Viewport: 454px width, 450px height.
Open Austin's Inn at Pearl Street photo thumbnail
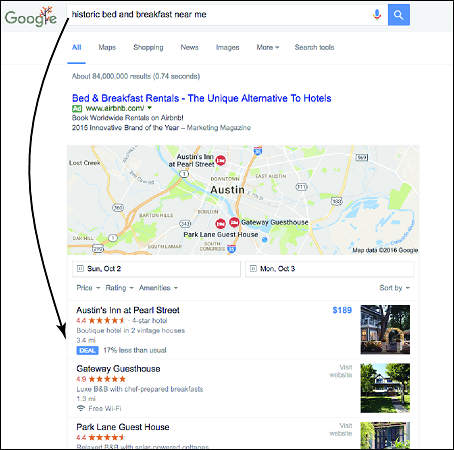[x=385, y=329]
